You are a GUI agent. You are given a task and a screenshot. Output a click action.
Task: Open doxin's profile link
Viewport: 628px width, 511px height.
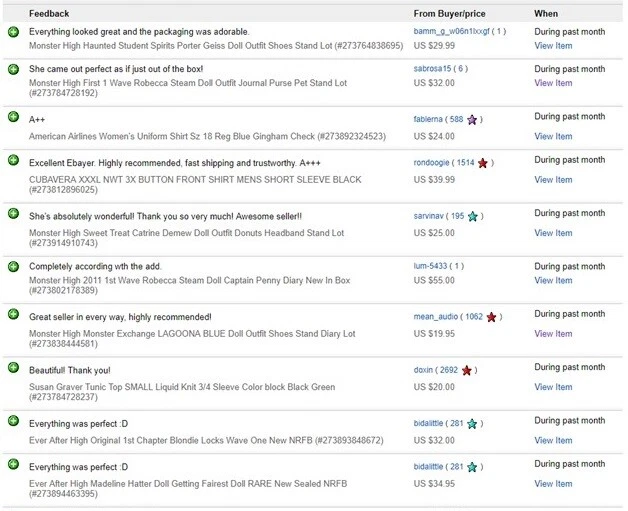pos(424,370)
